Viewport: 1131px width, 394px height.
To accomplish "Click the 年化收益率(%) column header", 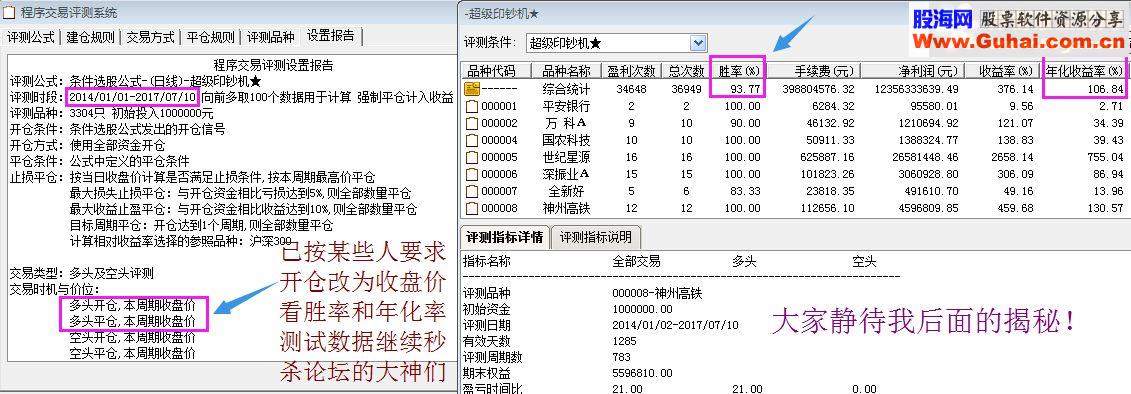I will tap(1084, 71).
